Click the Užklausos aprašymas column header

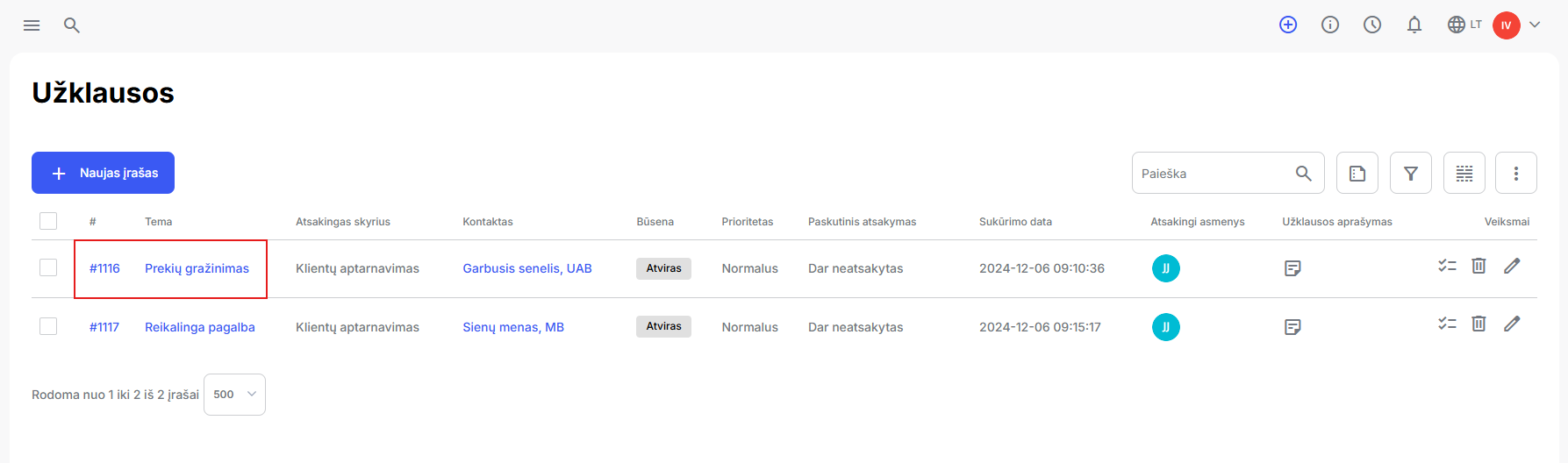coord(1337,222)
